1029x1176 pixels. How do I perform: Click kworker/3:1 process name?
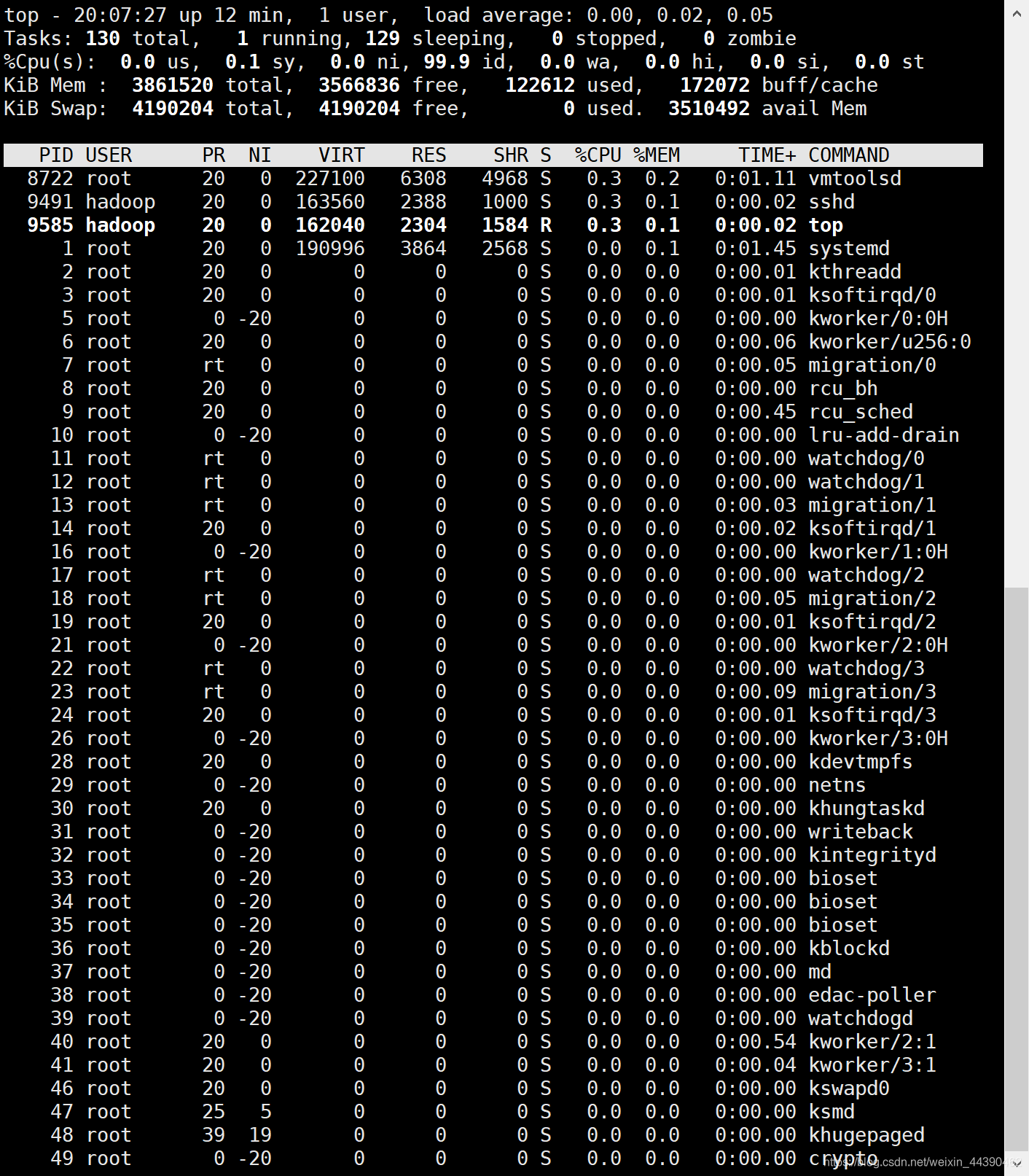872,1065
